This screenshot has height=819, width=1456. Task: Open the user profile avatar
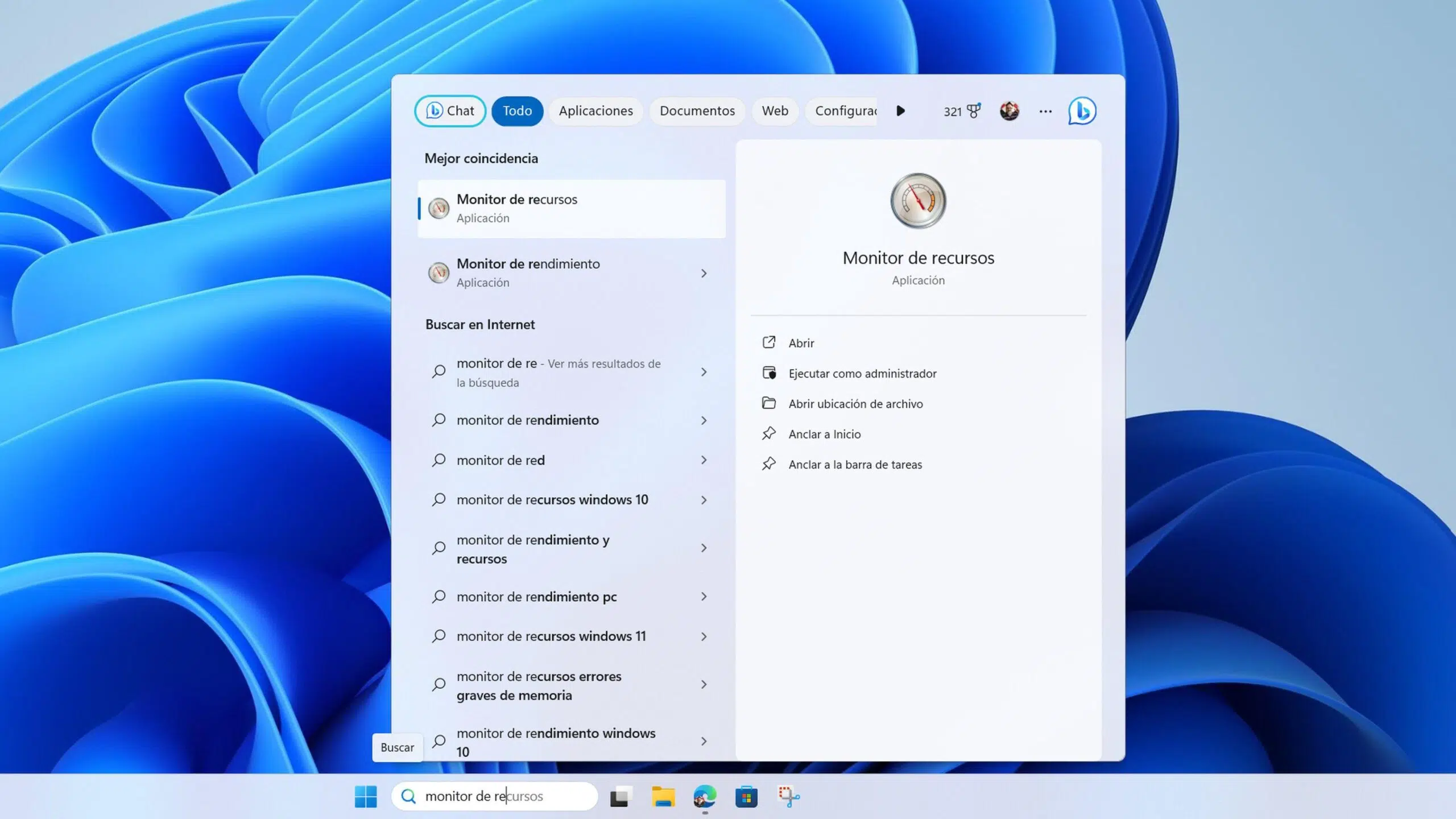[1009, 111]
